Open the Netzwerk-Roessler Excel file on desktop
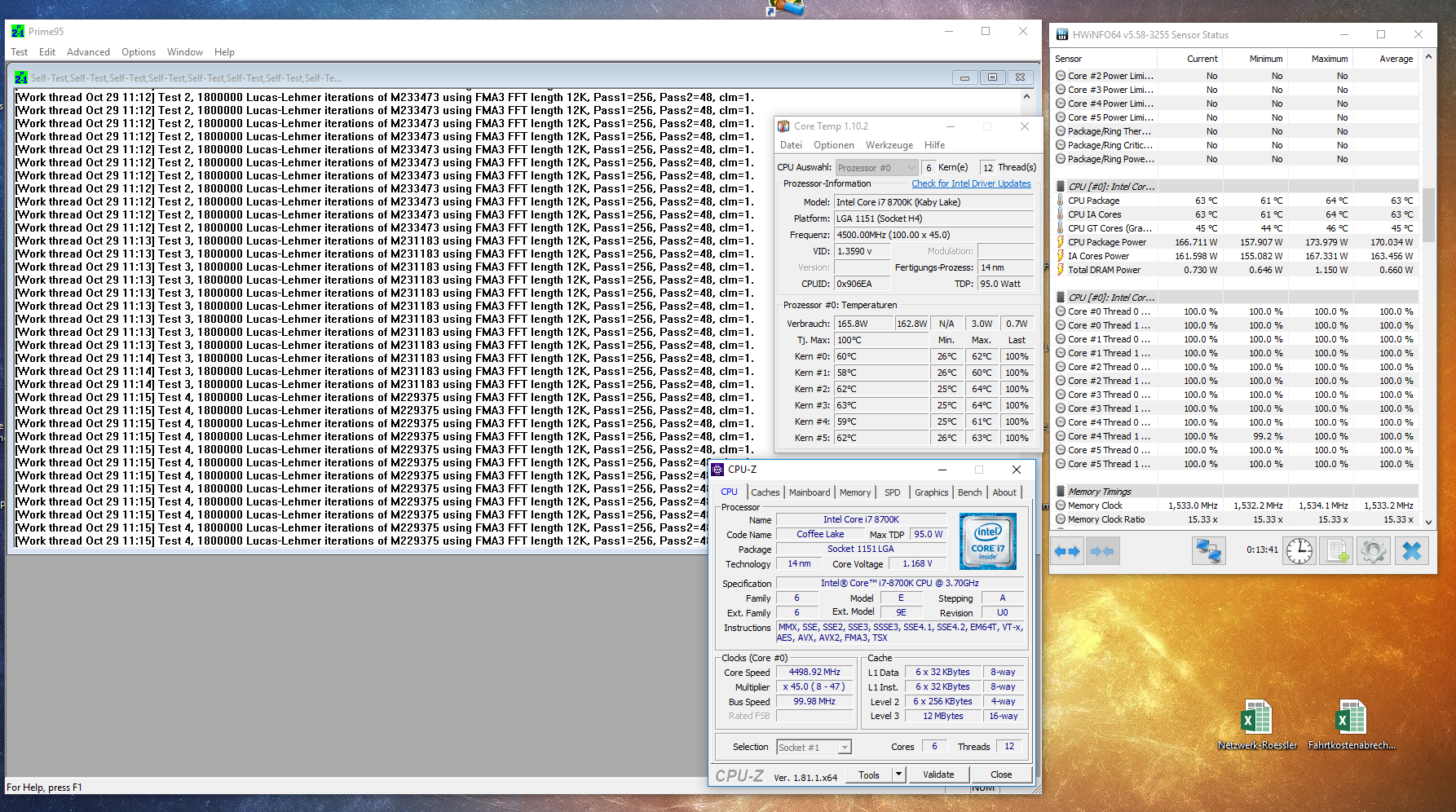The image size is (1456, 812). pos(1256,724)
